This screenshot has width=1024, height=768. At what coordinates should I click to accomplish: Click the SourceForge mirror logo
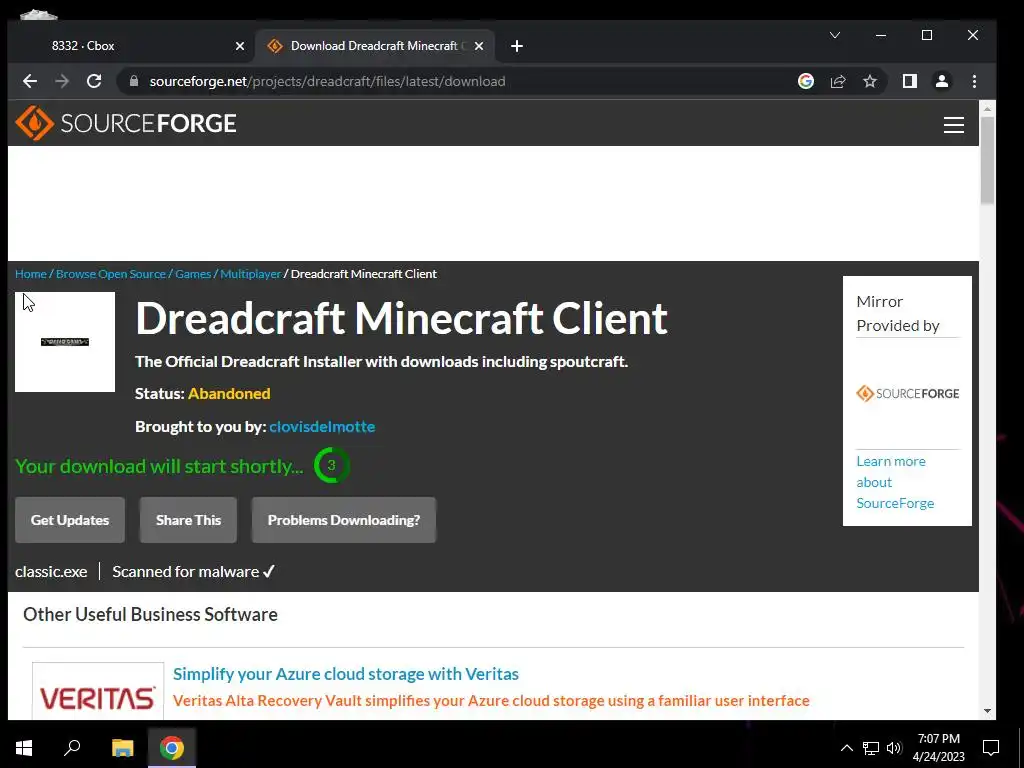click(x=907, y=393)
